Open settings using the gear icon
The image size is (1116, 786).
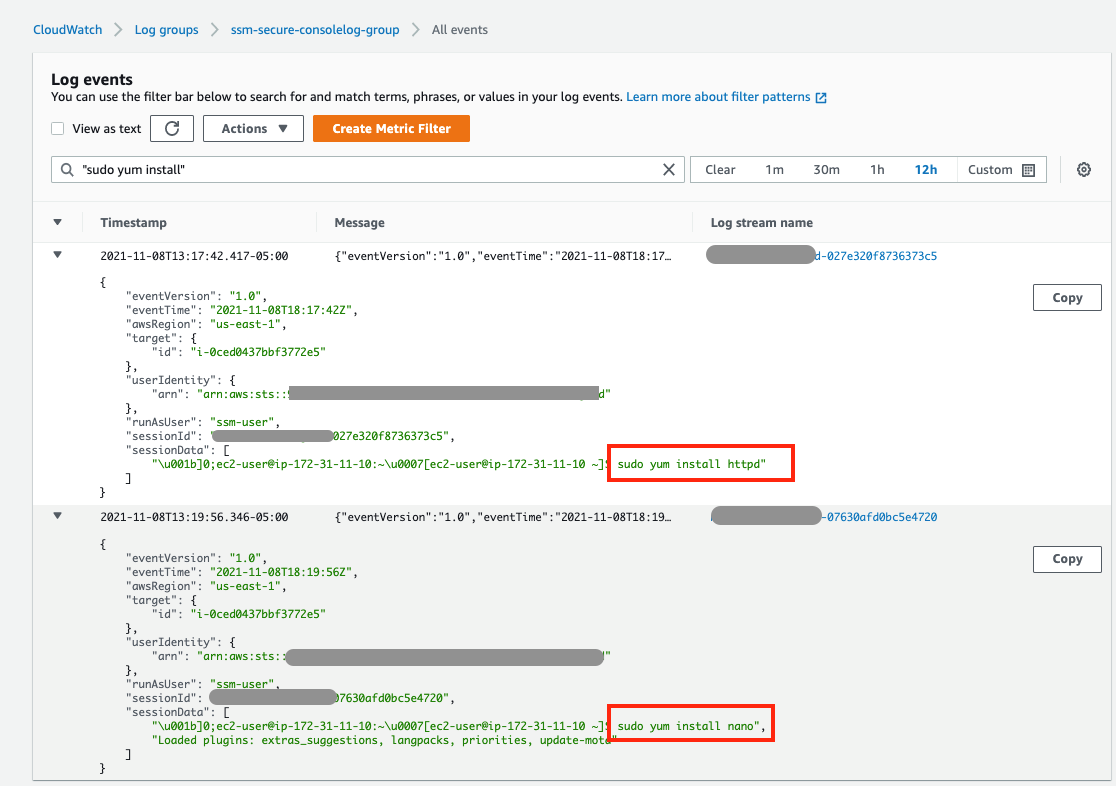tap(1084, 169)
